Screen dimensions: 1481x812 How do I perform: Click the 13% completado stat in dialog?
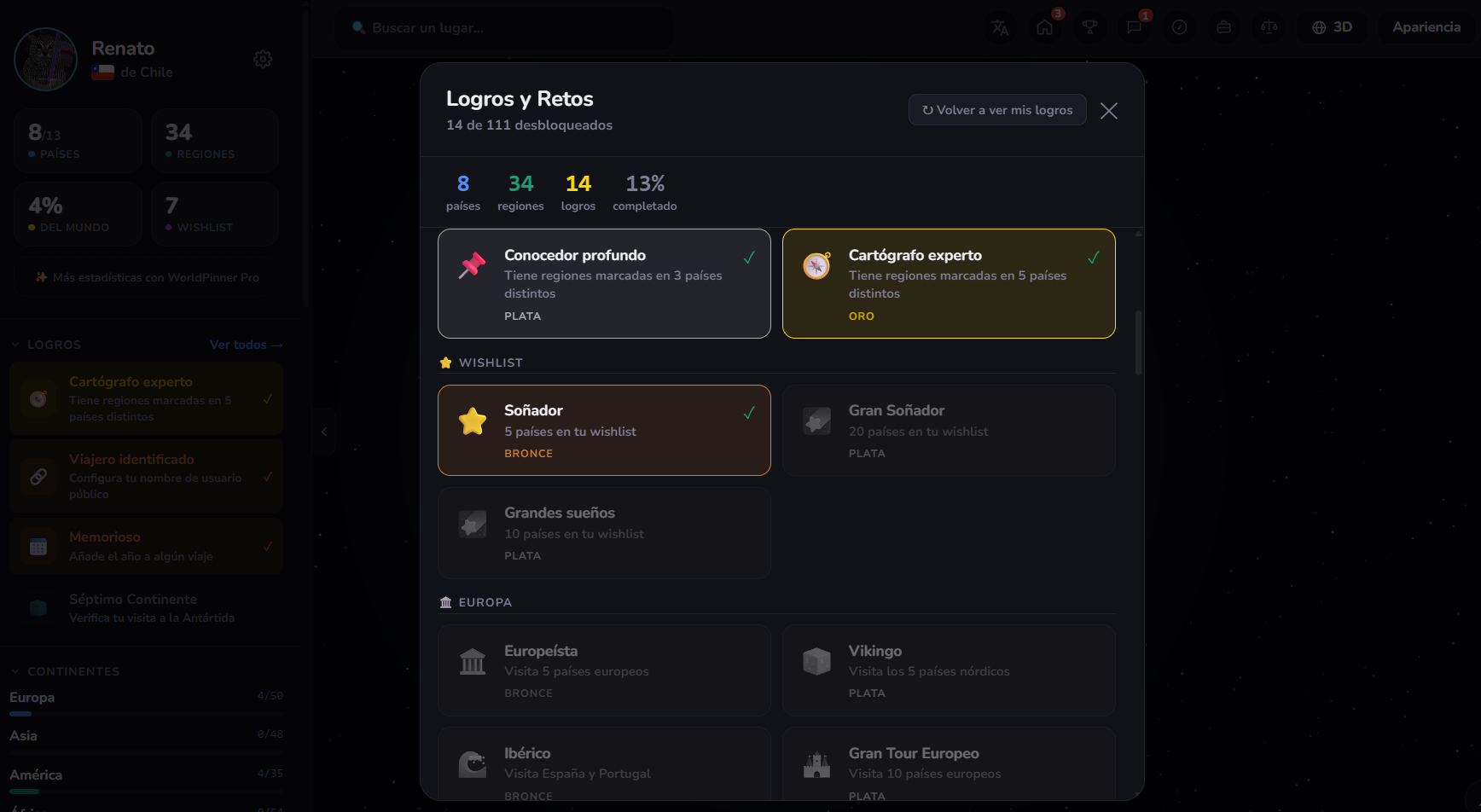(645, 193)
